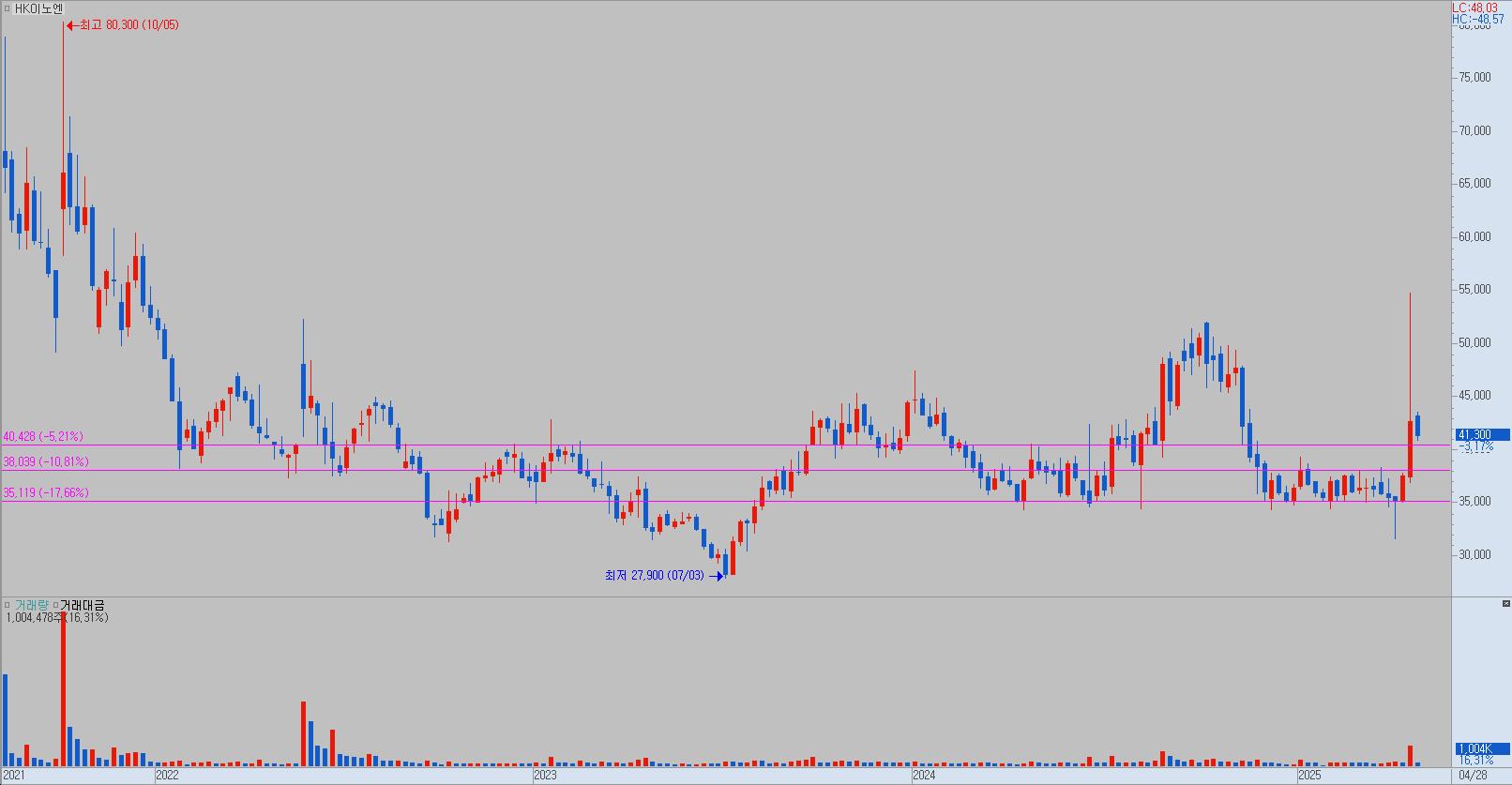
Task: Toggle the 거래량 volume indicator square
Action: click(x=7, y=605)
